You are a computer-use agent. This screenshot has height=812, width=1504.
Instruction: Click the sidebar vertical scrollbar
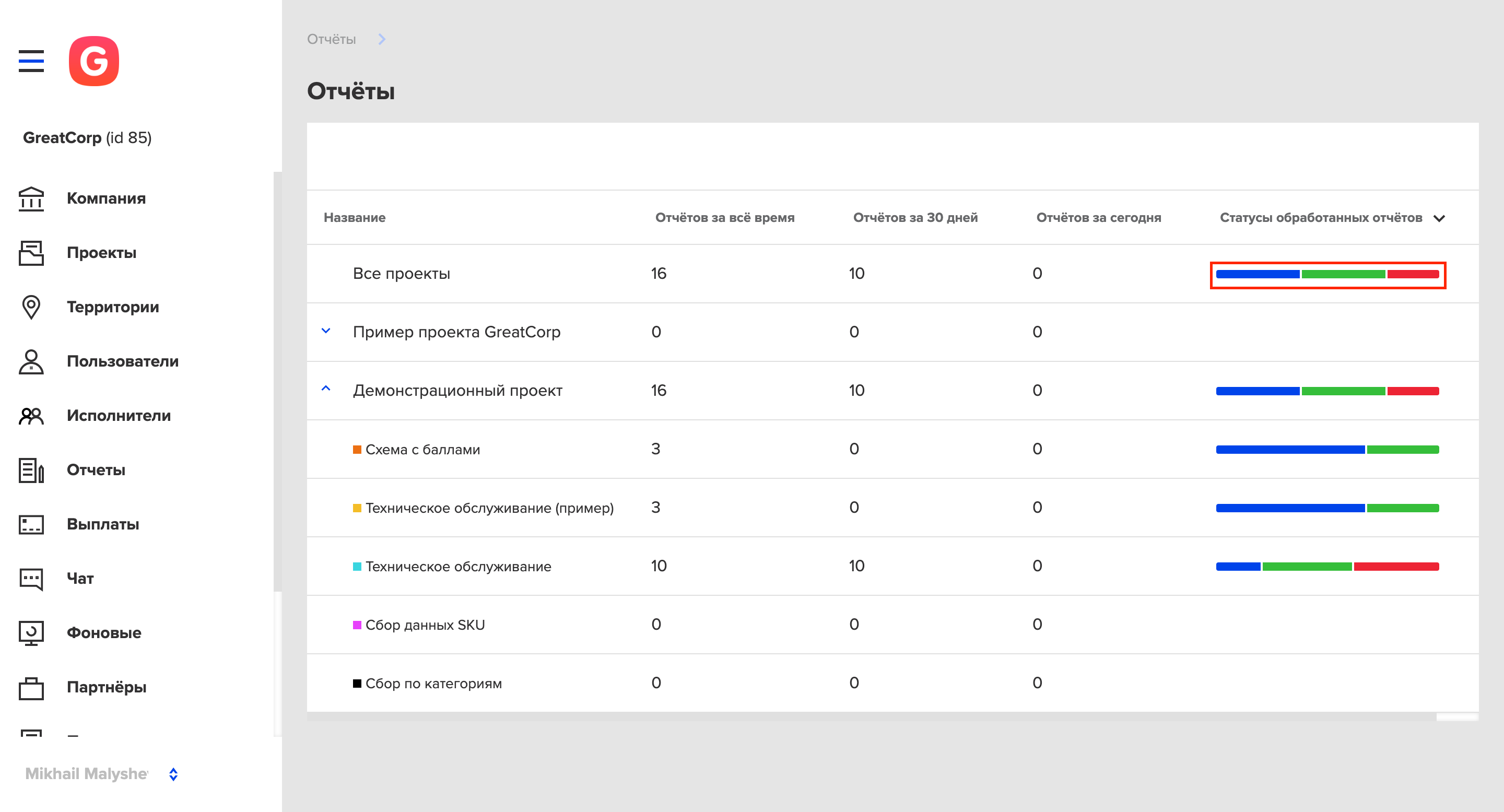click(x=277, y=382)
